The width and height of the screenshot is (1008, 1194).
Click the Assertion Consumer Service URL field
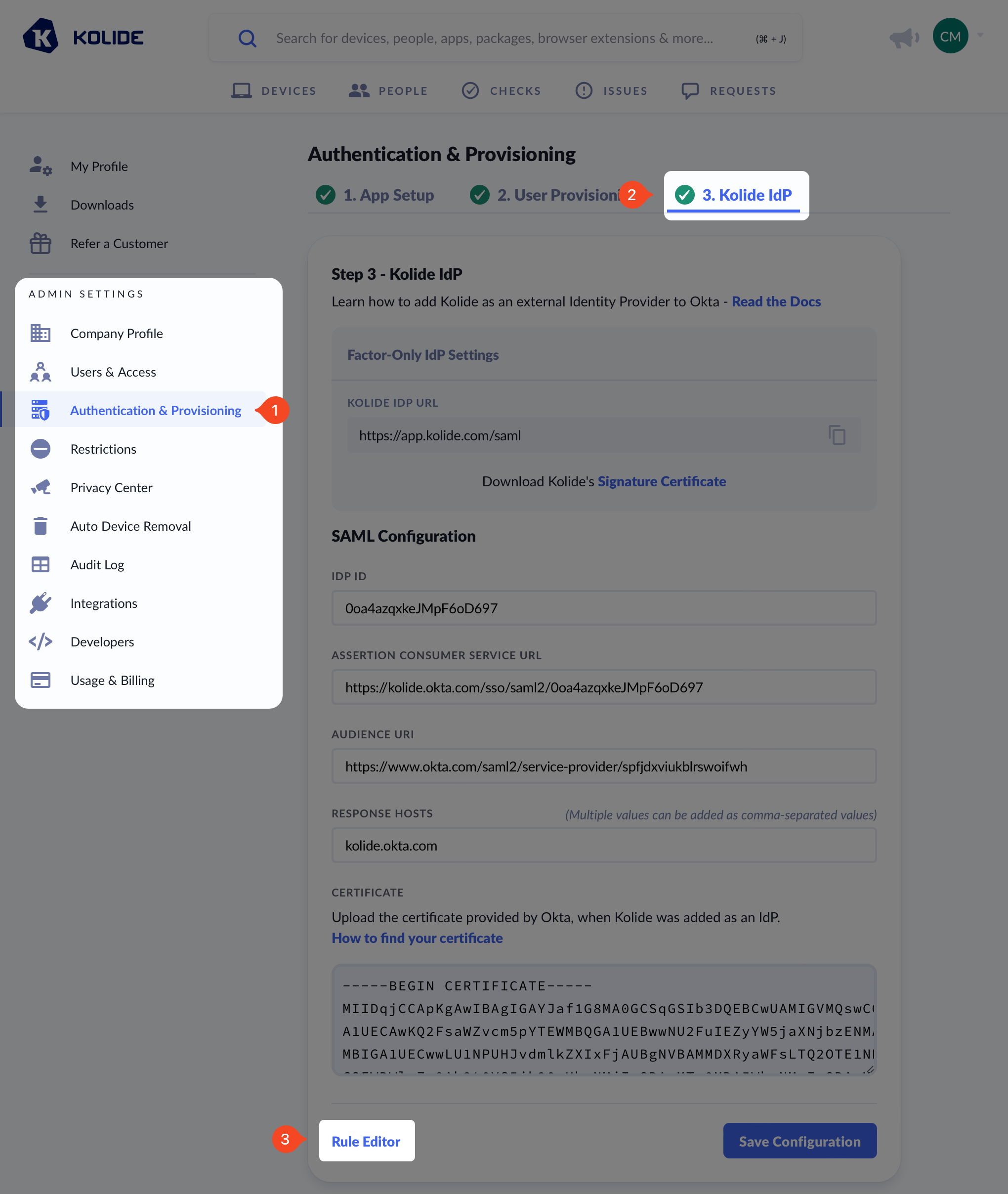click(604, 687)
